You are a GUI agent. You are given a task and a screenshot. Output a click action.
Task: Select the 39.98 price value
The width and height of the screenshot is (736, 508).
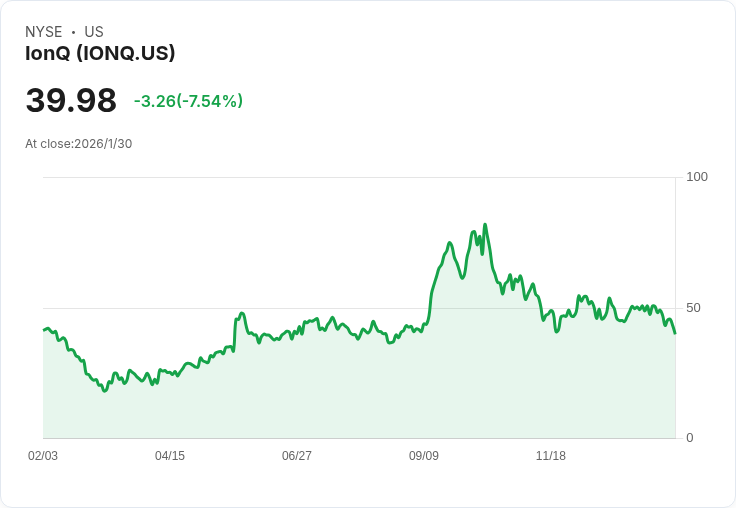[71, 101]
